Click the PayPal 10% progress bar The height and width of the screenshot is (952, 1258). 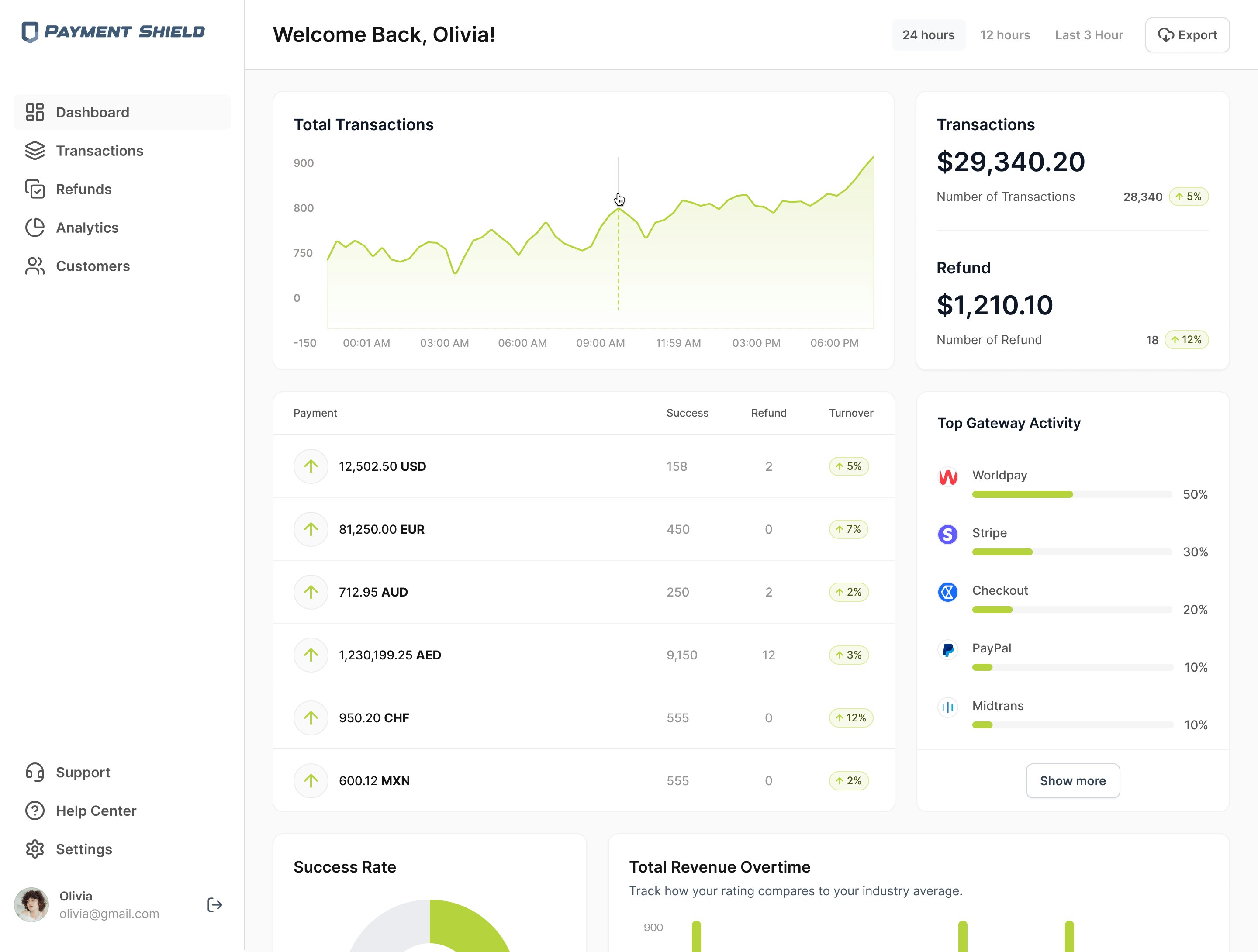click(x=1073, y=667)
